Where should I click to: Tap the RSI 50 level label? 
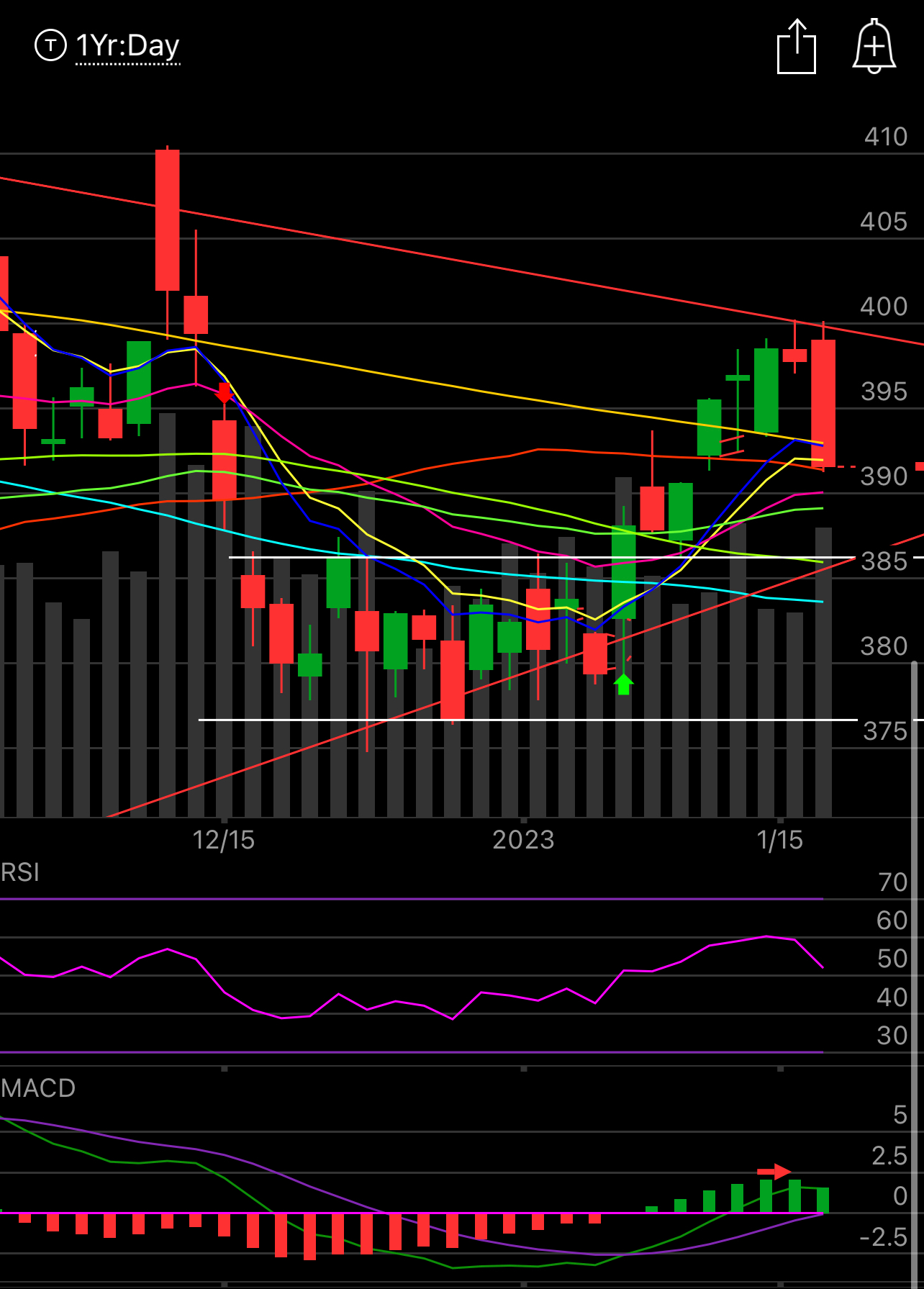click(x=893, y=959)
